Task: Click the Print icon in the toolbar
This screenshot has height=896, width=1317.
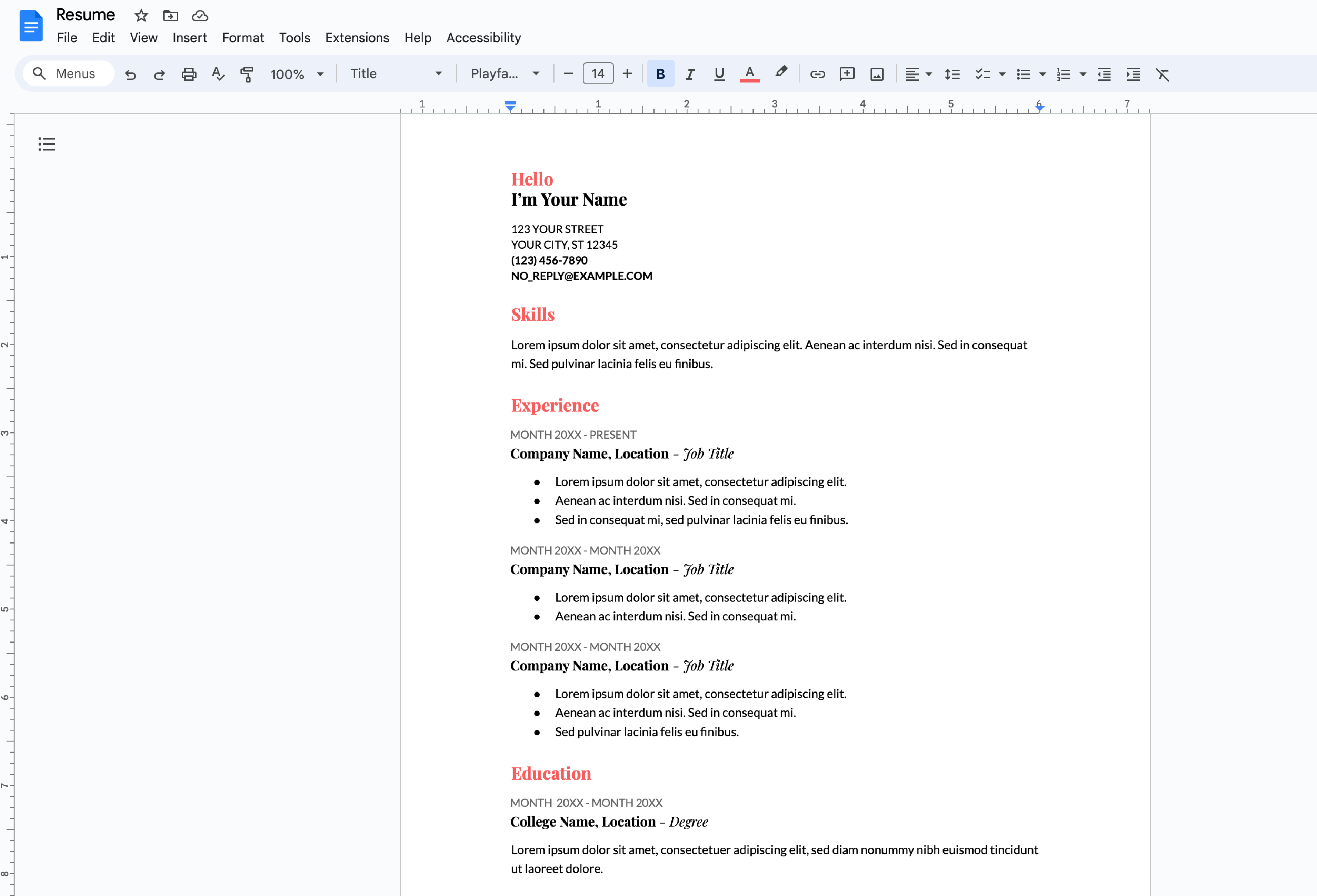Action: point(189,74)
